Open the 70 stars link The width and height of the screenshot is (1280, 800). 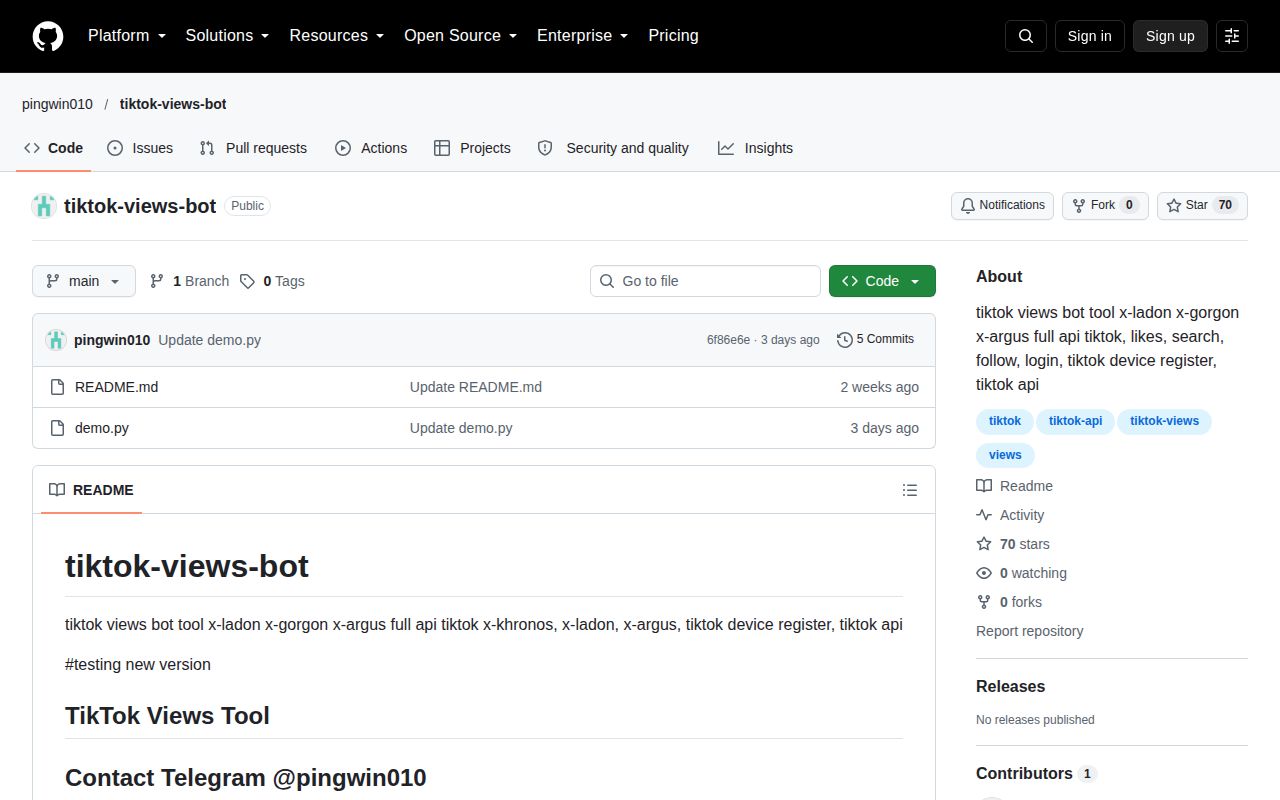point(1013,544)
